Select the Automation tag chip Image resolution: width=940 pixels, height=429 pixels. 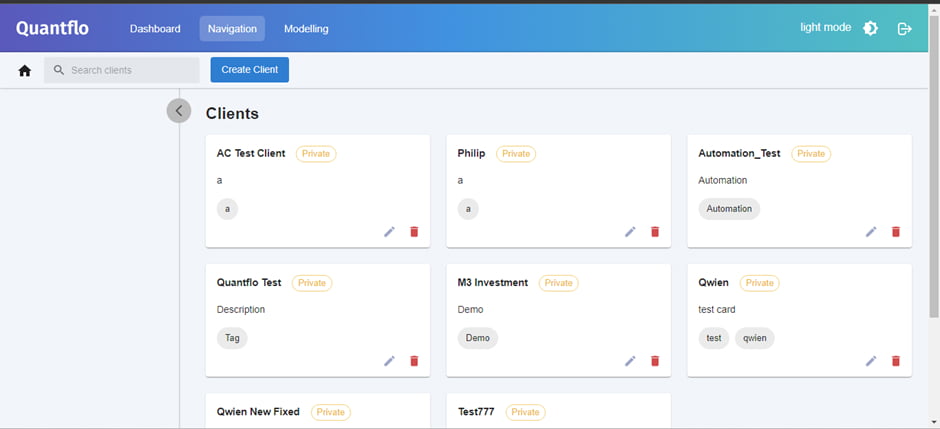coord(729,209)
